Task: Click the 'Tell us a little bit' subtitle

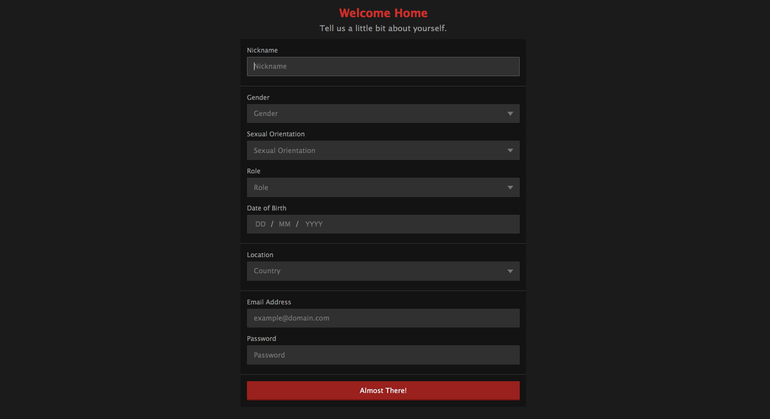Action: pyautogui.click(x=383, y=28)
